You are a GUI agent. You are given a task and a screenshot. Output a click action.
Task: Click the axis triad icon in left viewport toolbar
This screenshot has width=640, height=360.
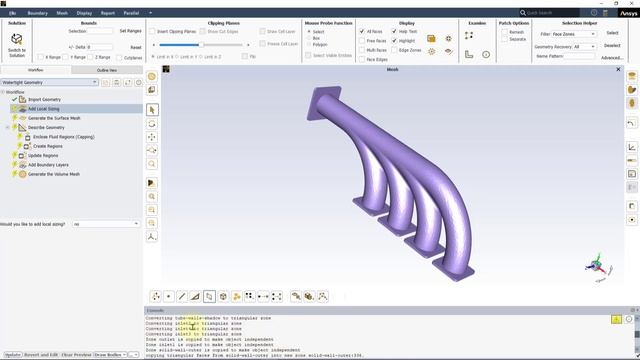pyautogui.click(x=152, y=236)
